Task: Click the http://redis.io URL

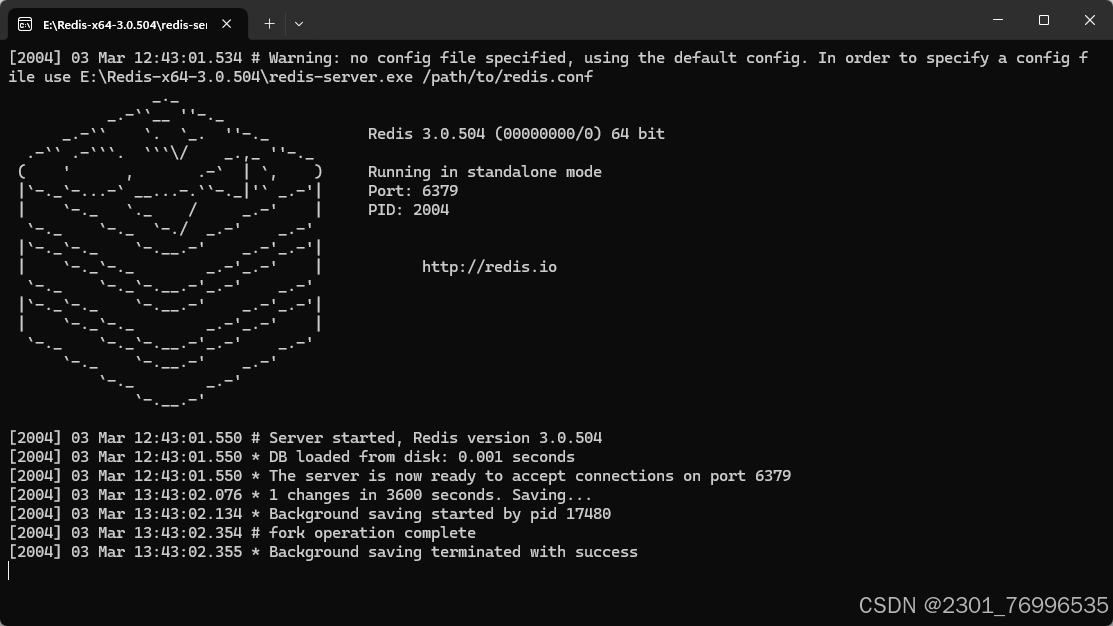Action: pyautogui.click(x=489, y=267)
